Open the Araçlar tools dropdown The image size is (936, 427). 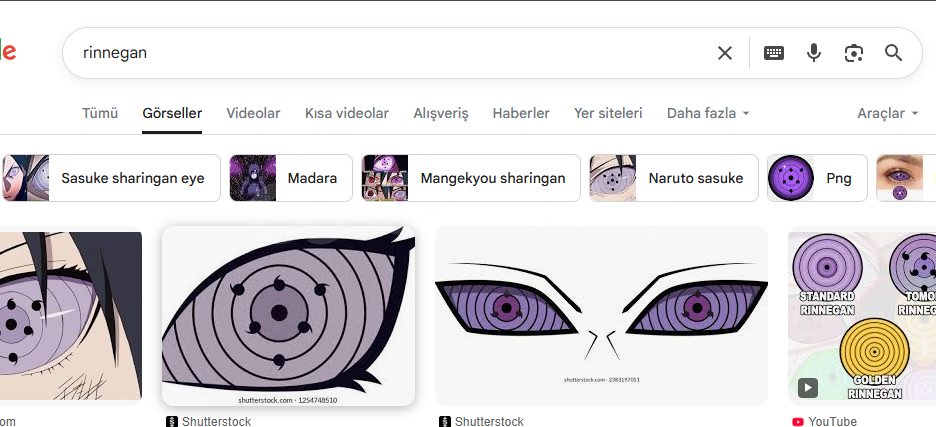[887, 113]
